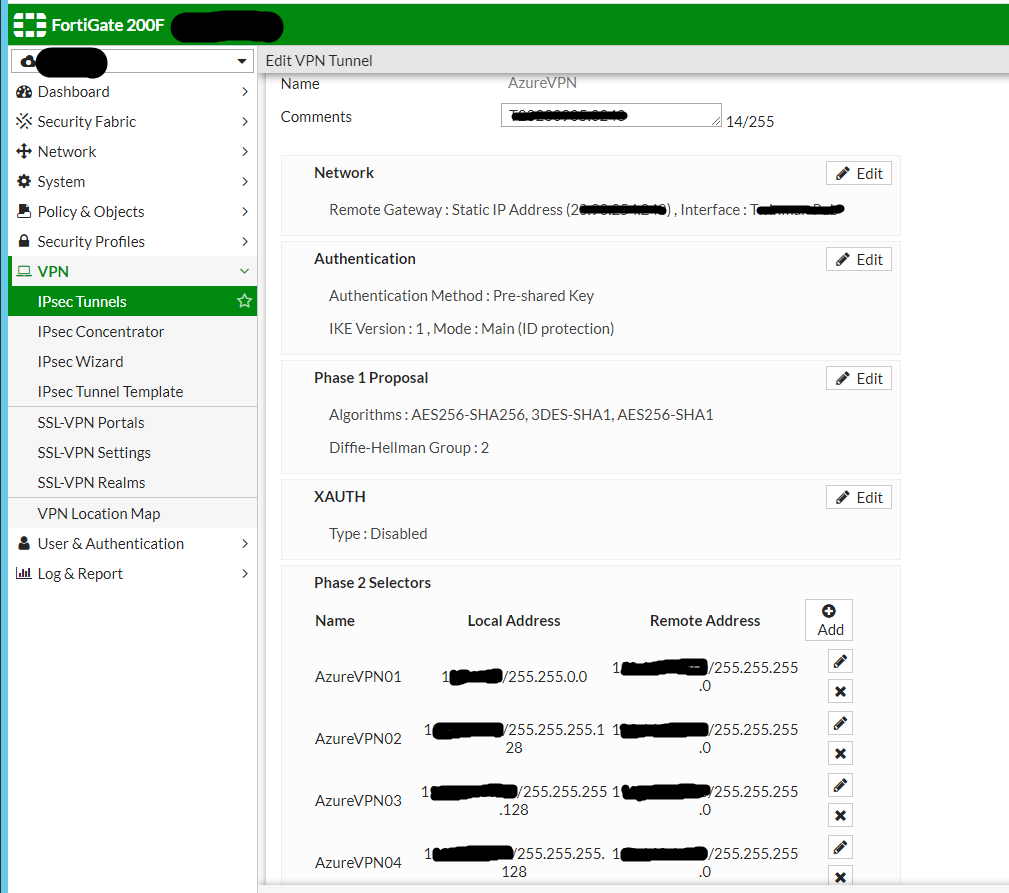
Task: Click the Security Fabric icon
Action: (24, 121)
